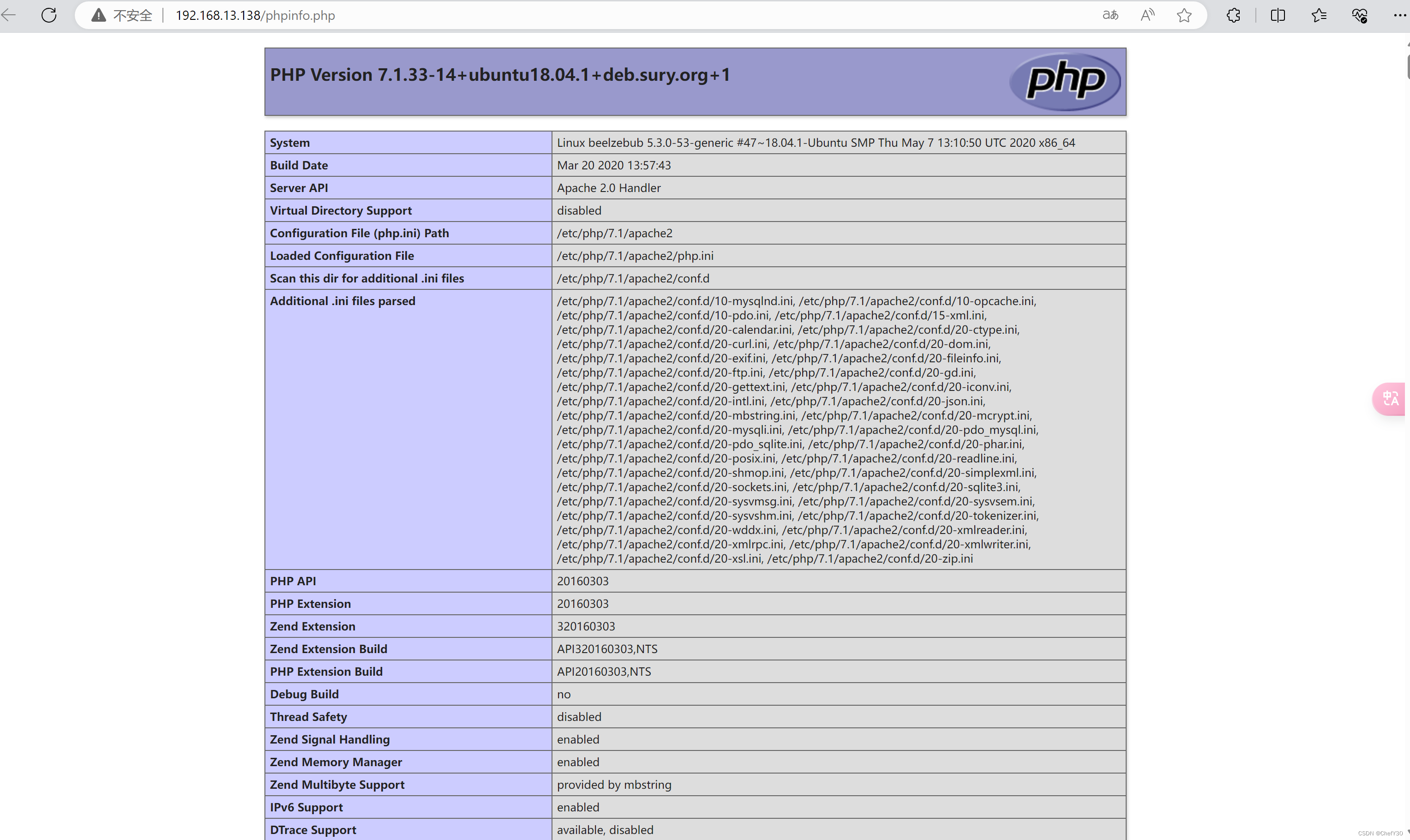Toggle the split screen icon
The width and height of the screenshot is (1410, 840).
pos(1278,15)
